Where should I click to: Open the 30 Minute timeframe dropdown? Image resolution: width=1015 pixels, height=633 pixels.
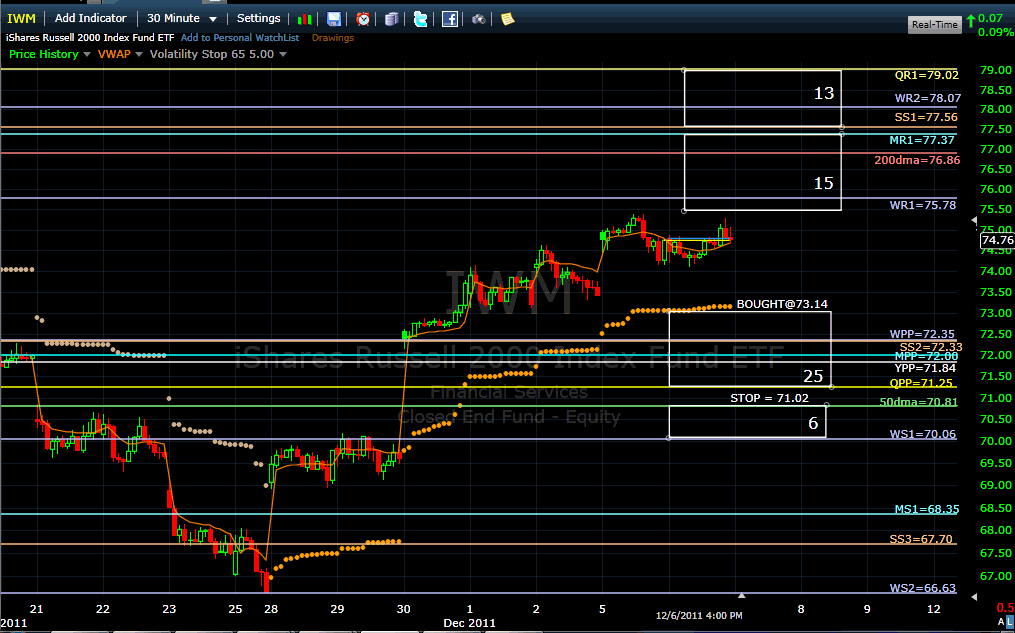pyautogui.click(x=181, y=18)
